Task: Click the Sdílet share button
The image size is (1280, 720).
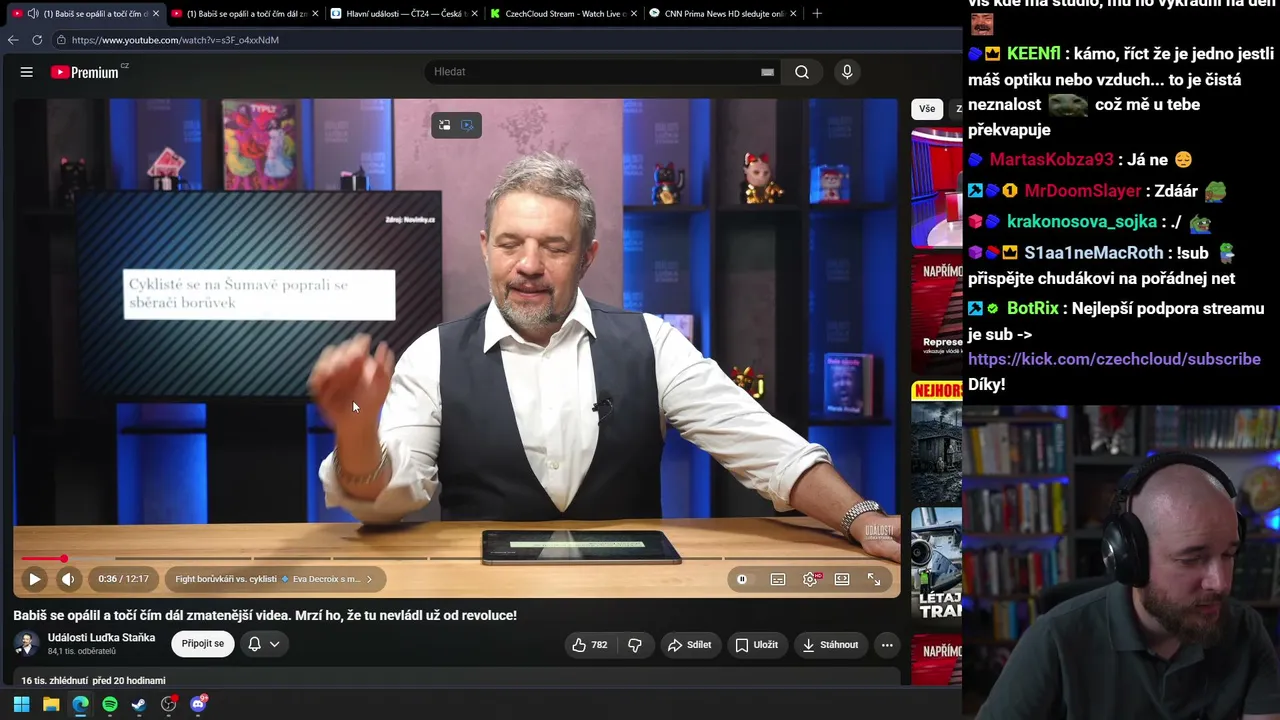Action: 689,645
